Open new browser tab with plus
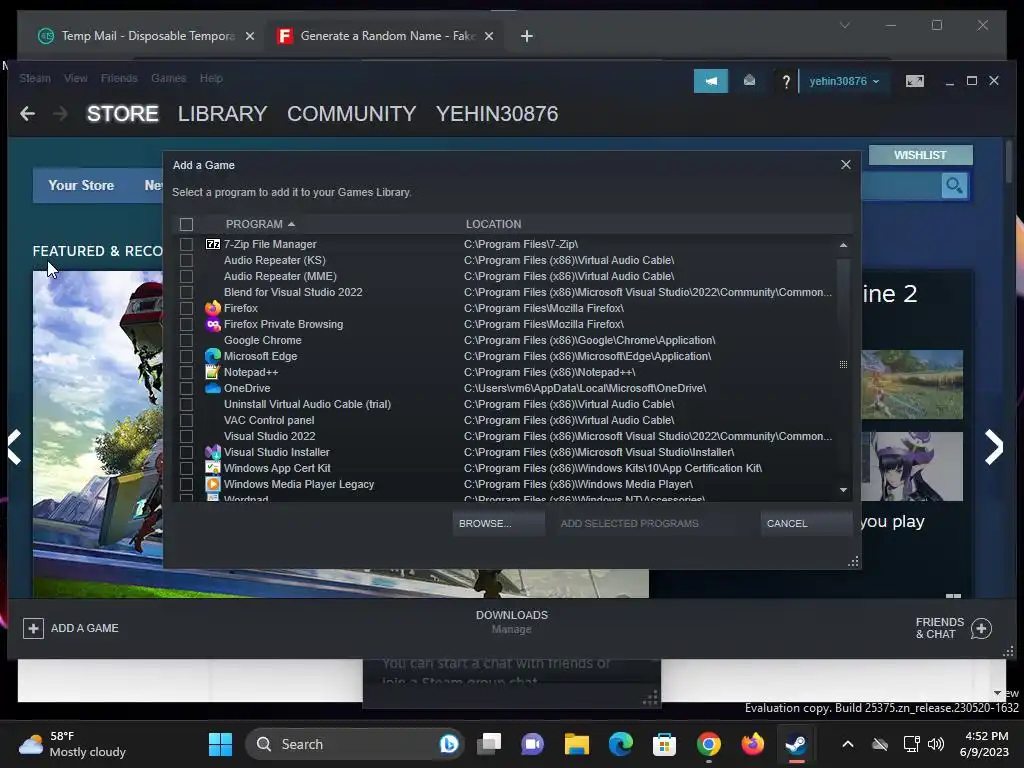The height and width of the screenshot is (768, 1024). pyautogui.click(x=527, y=36)
